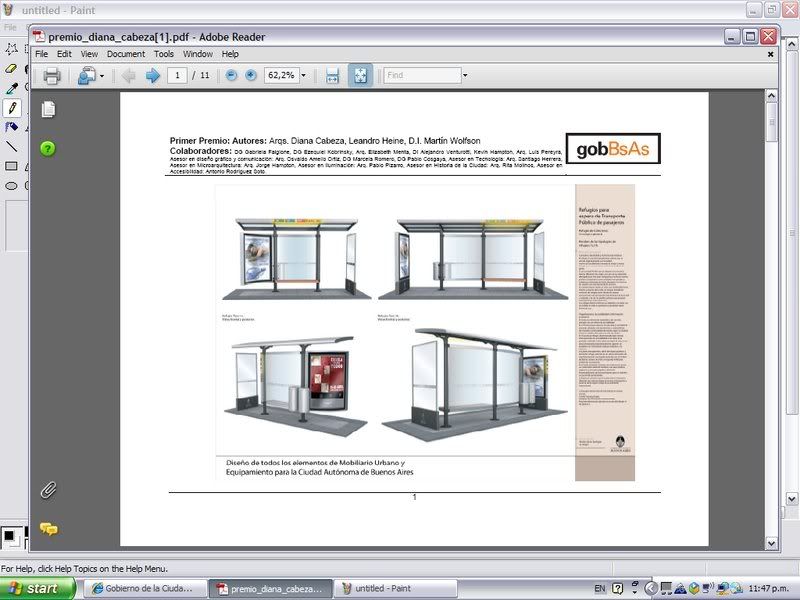Expand the zoom percentage dropdown

tap(303, 76)
